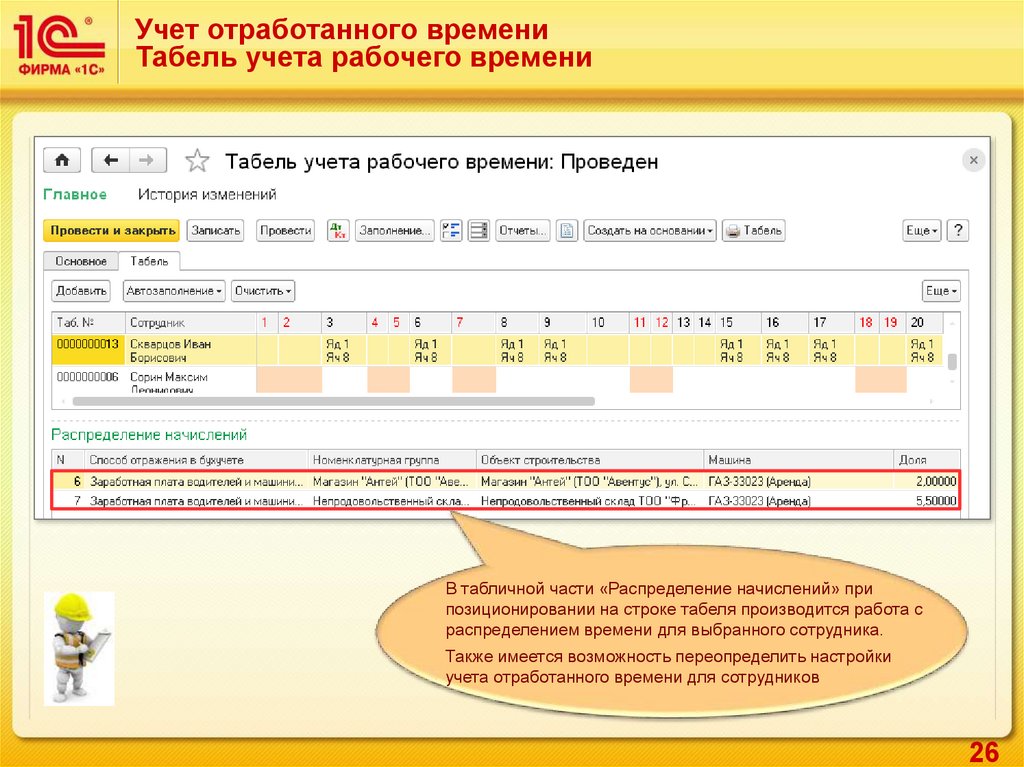The width and height of the screenshot is (1024, 767).
Task: Click the checklist structure icon in toolbar
Action: tap(451, 231)
